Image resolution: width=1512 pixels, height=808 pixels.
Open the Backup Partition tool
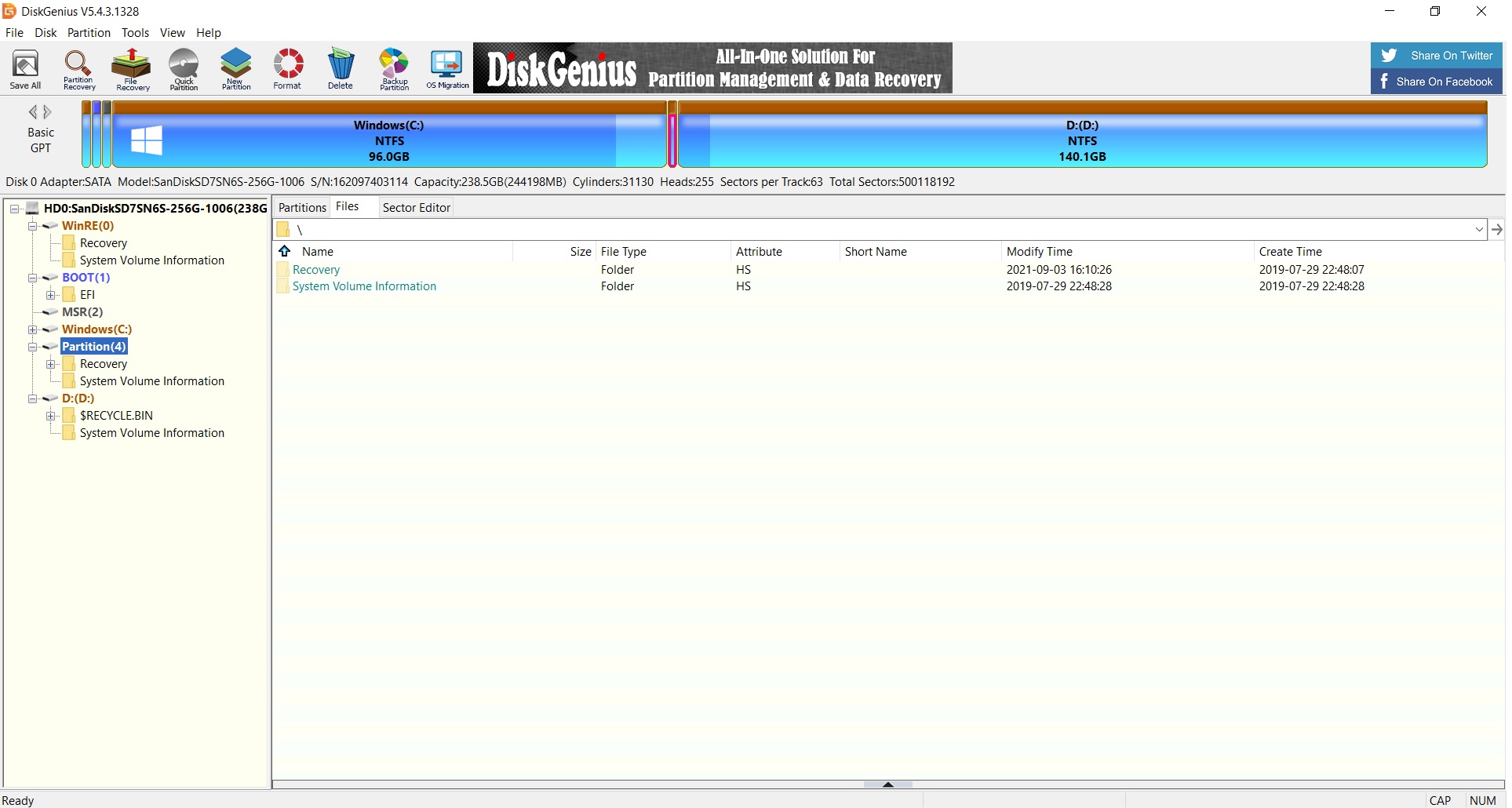coord(394,69)
